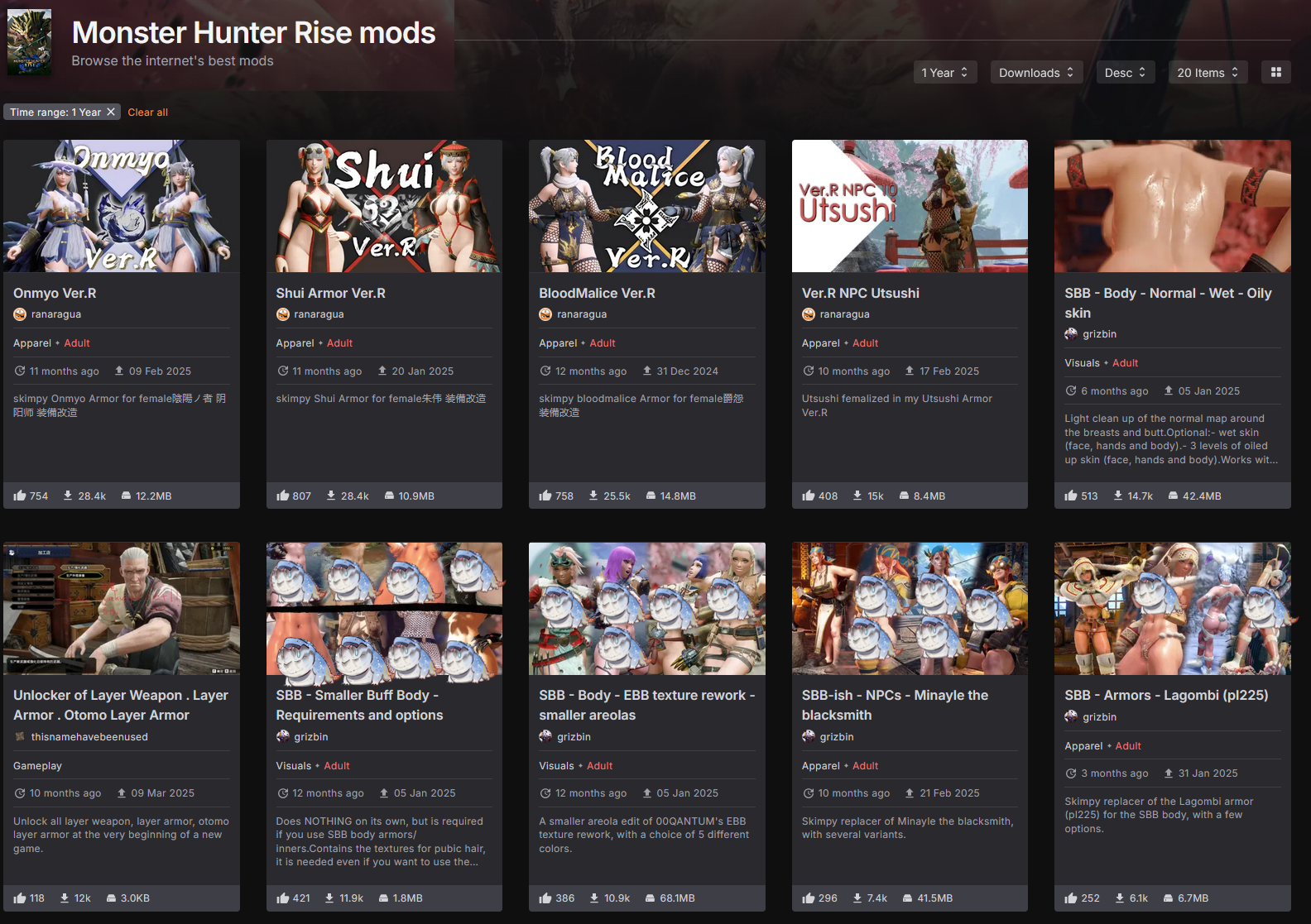Open the Ver.R NPC Utsushi mod title

point(861,293)
